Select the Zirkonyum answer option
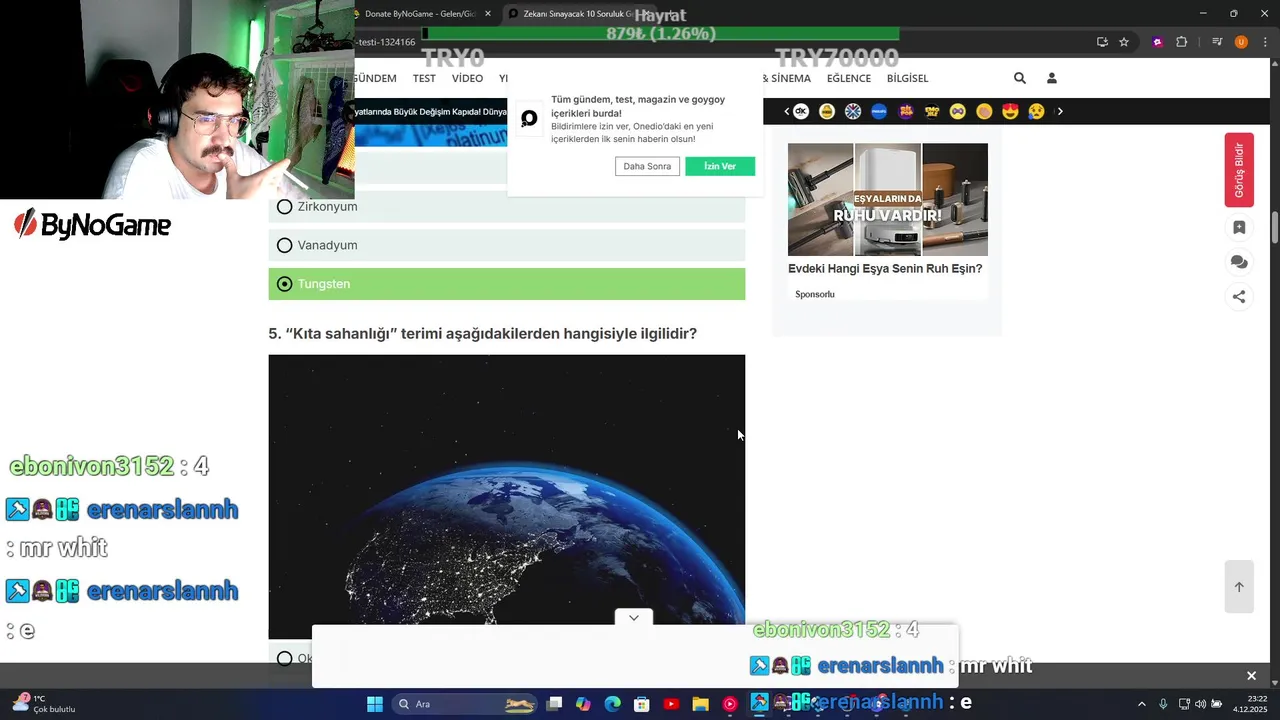The height and width of the screenshot is (720, 1280). [x=506, y=206]
